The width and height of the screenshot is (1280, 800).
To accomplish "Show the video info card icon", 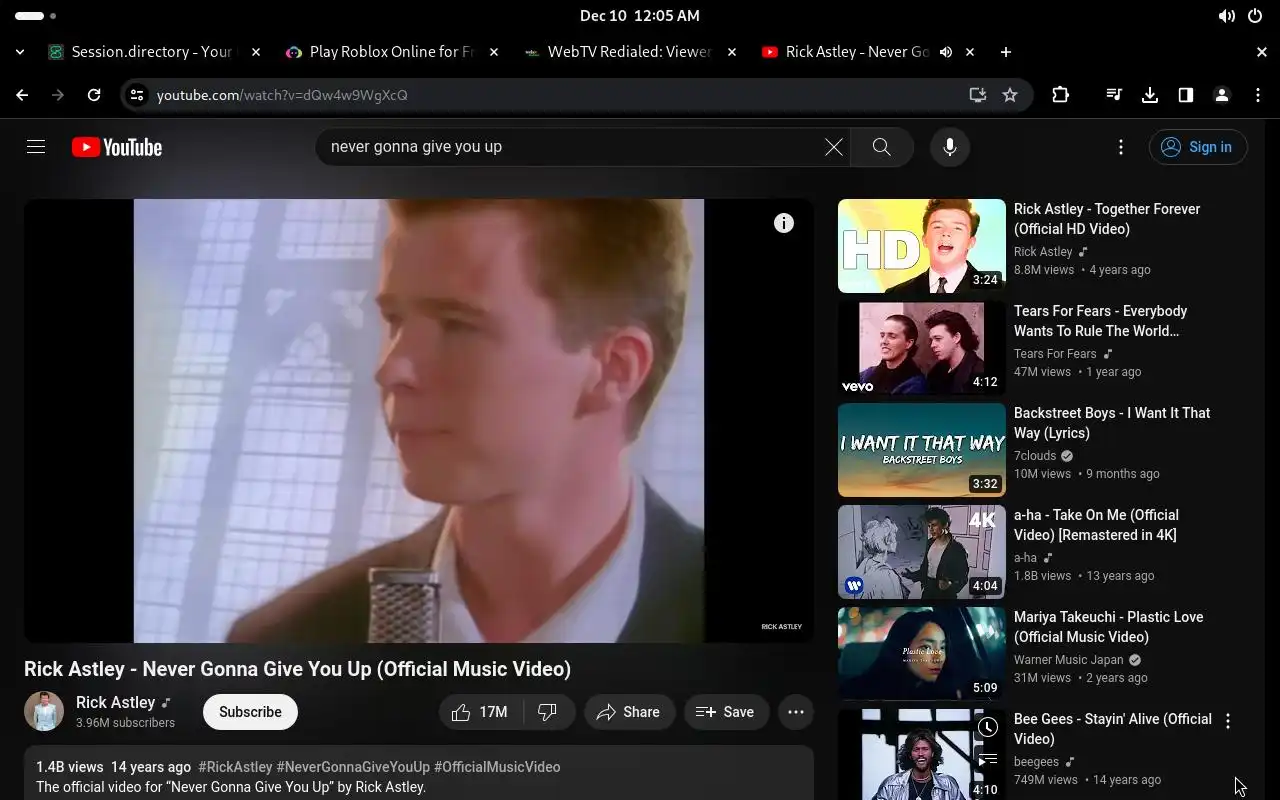I will tap(784, 223).
